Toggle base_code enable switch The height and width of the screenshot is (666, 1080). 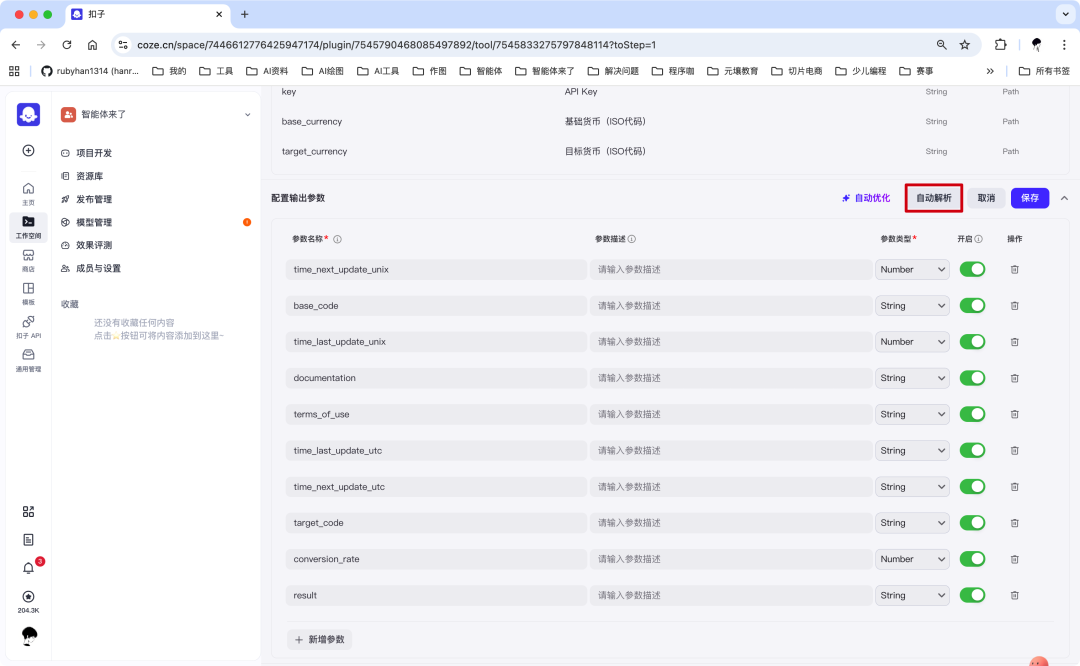pos(973,306)
